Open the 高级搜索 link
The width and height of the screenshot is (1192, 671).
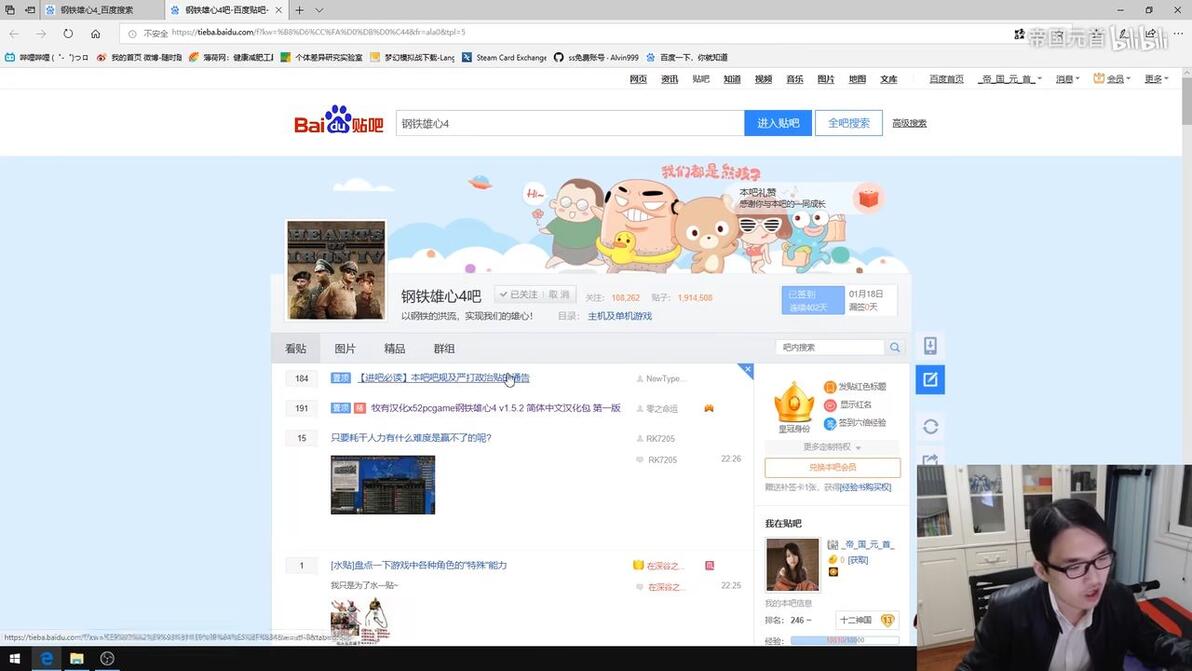909,123
